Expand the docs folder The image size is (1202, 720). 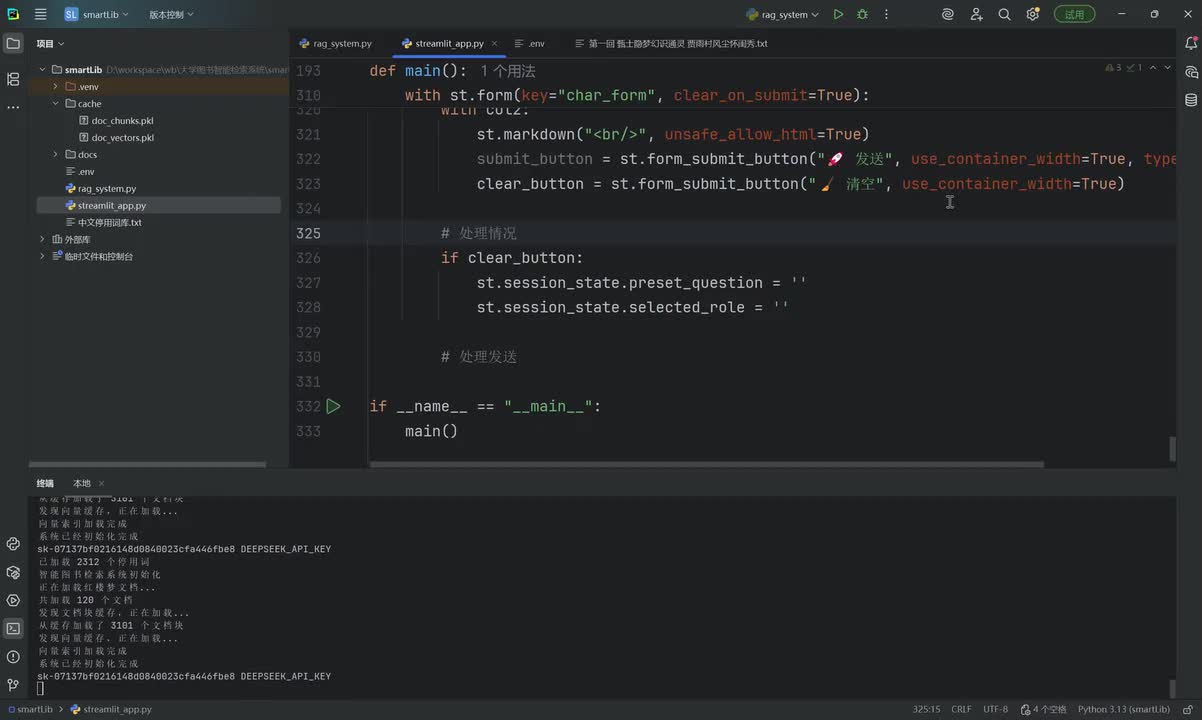point(56,155)
